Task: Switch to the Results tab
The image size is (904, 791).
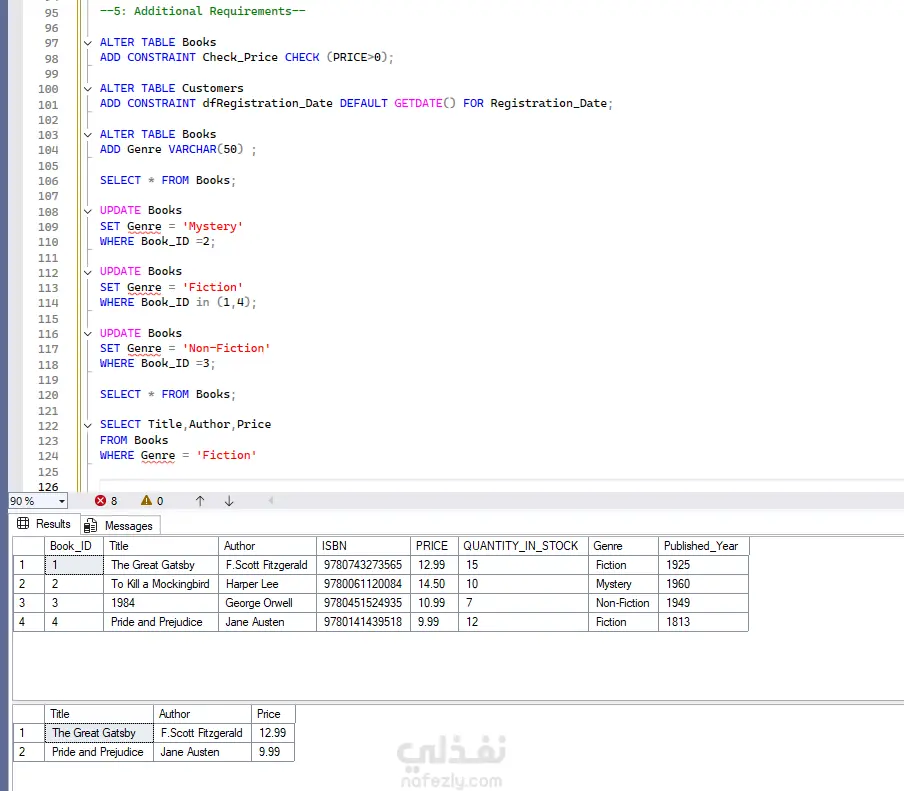Action: click(x=44, y=524)
